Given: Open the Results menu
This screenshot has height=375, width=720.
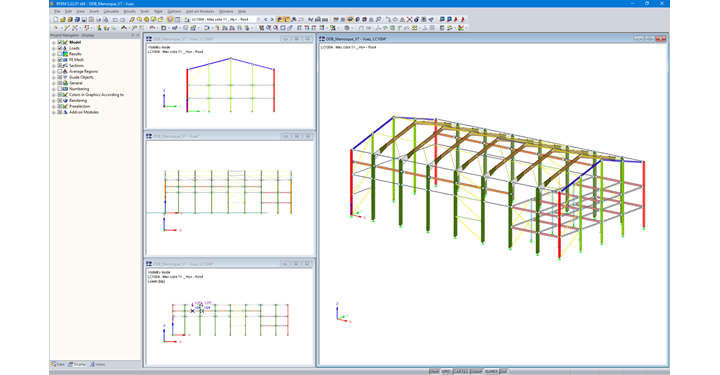Looking at the screenshot, I should coord(129,11).
